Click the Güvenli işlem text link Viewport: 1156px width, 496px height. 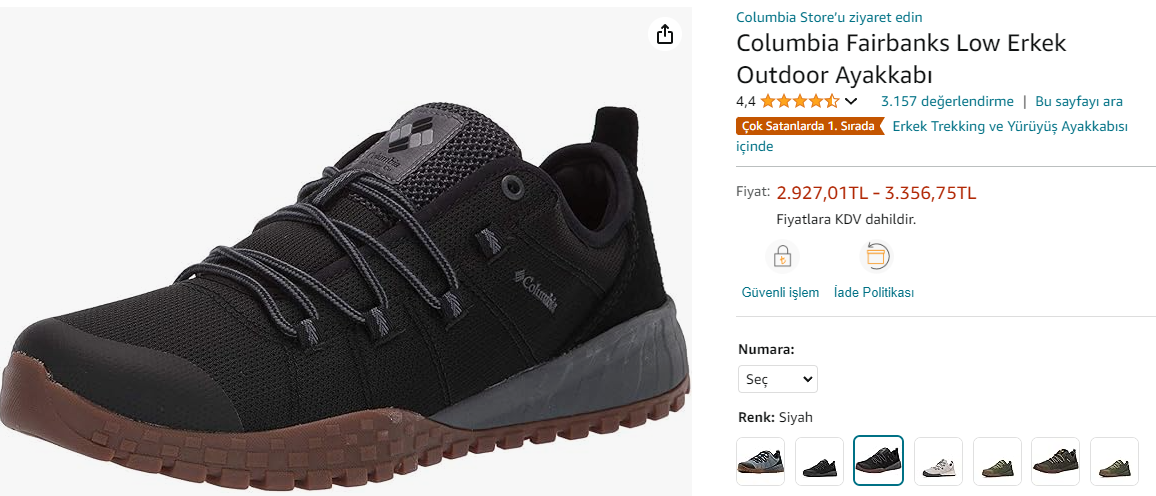pos(780,293)
